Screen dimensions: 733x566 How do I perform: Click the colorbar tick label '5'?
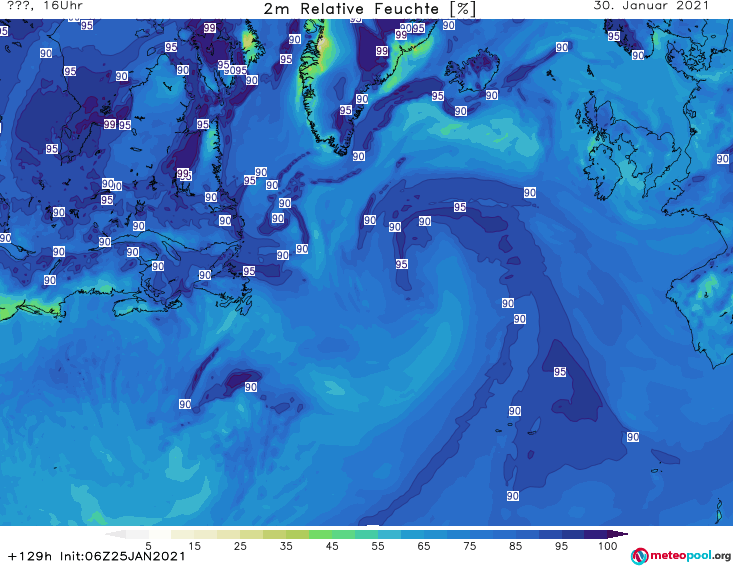pos(148,546)
